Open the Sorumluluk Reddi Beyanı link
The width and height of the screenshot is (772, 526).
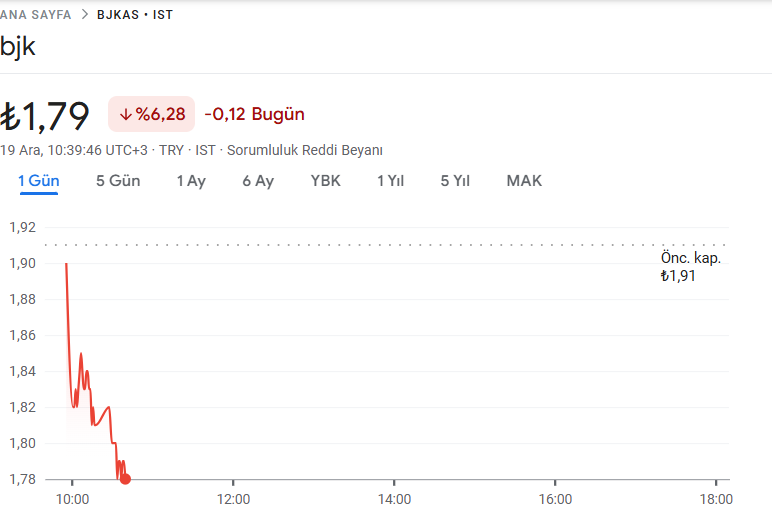[305, 150]
